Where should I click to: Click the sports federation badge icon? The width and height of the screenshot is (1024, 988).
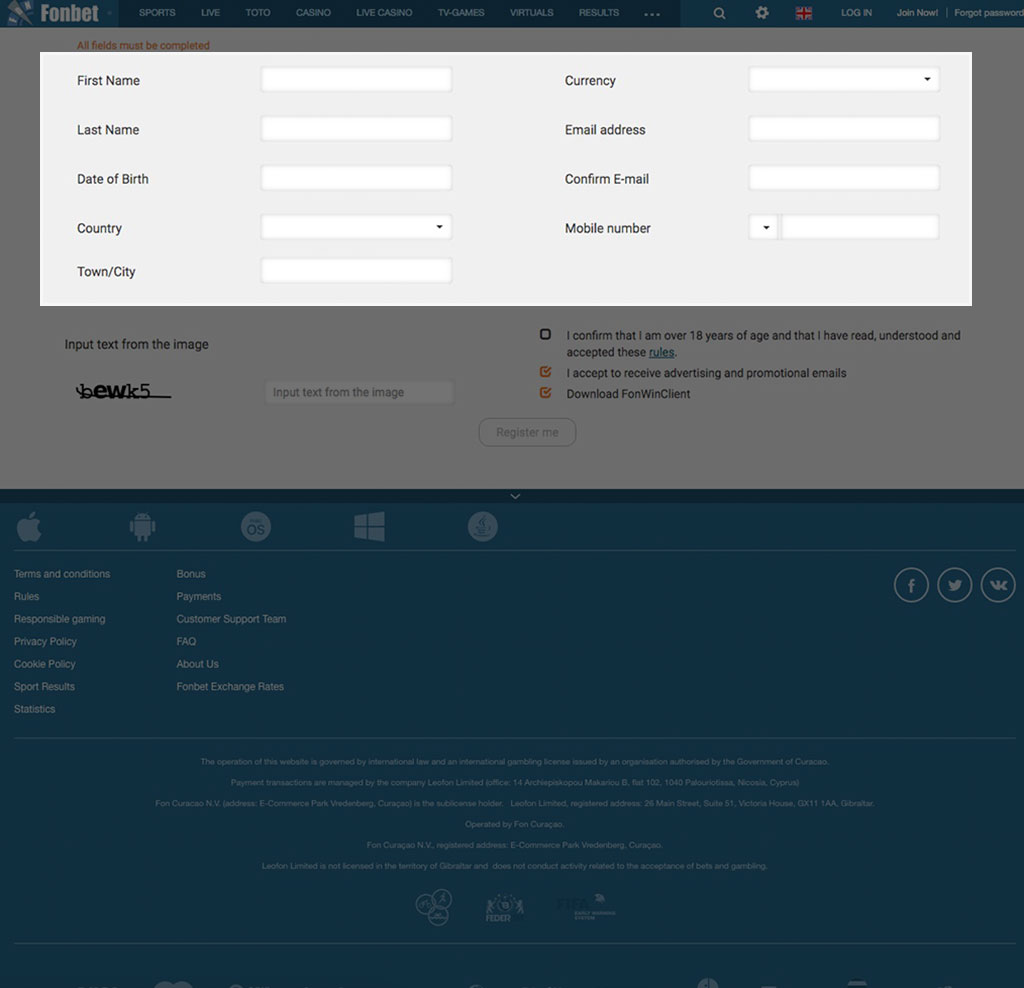point(434,907)
